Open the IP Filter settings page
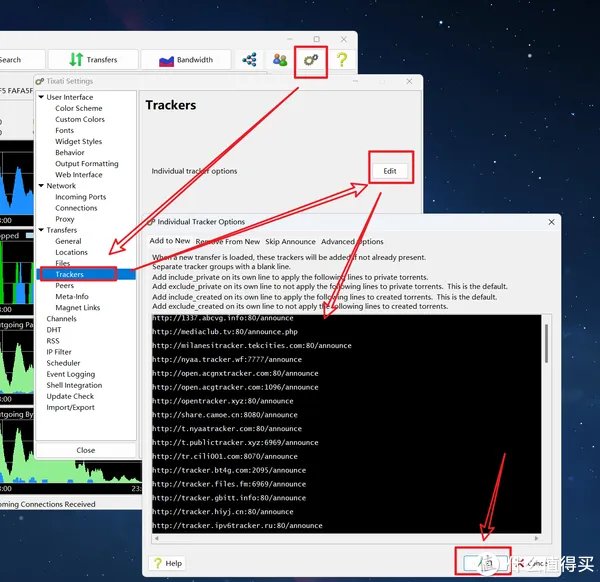The height and width of the screenshot is (582, 600). (x=59, y=352)
